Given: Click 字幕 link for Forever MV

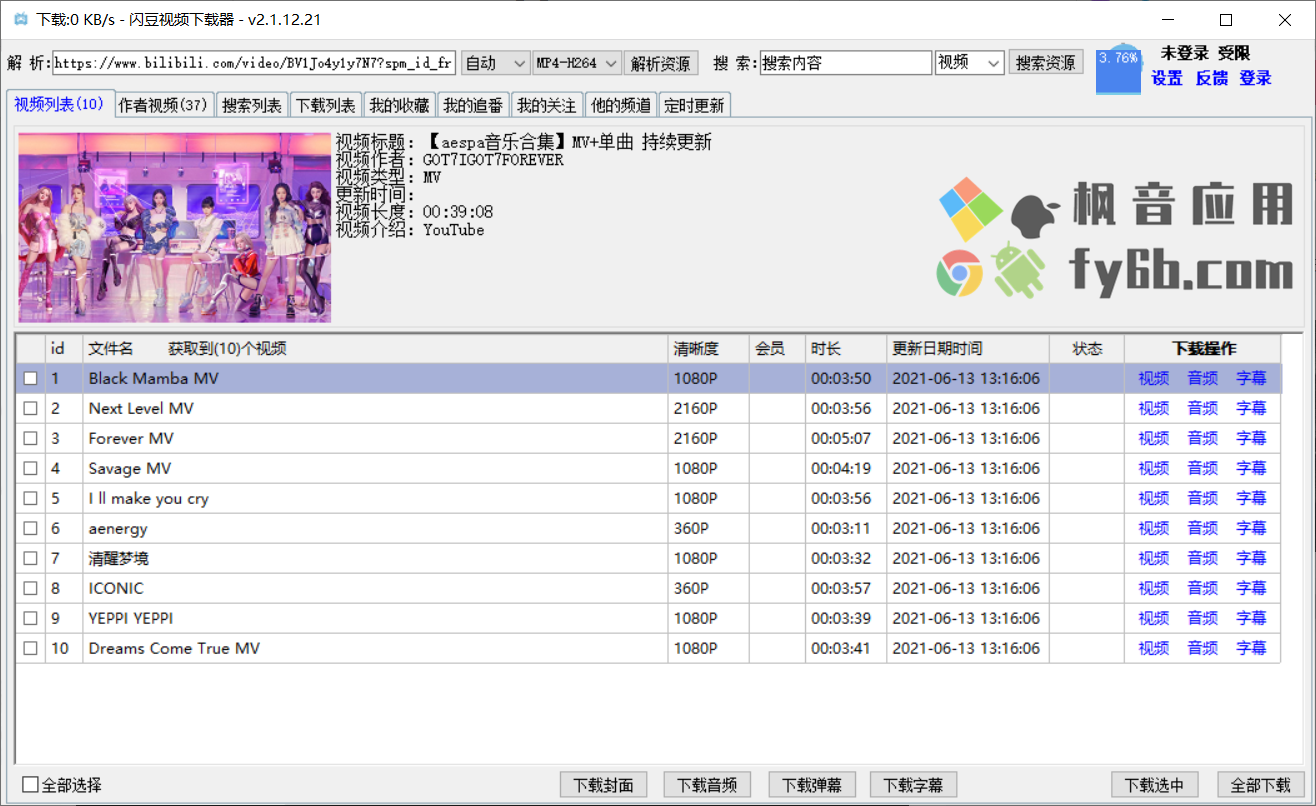Looking at the screenshot, I should pyautogui.click(x=1252, y=439).
